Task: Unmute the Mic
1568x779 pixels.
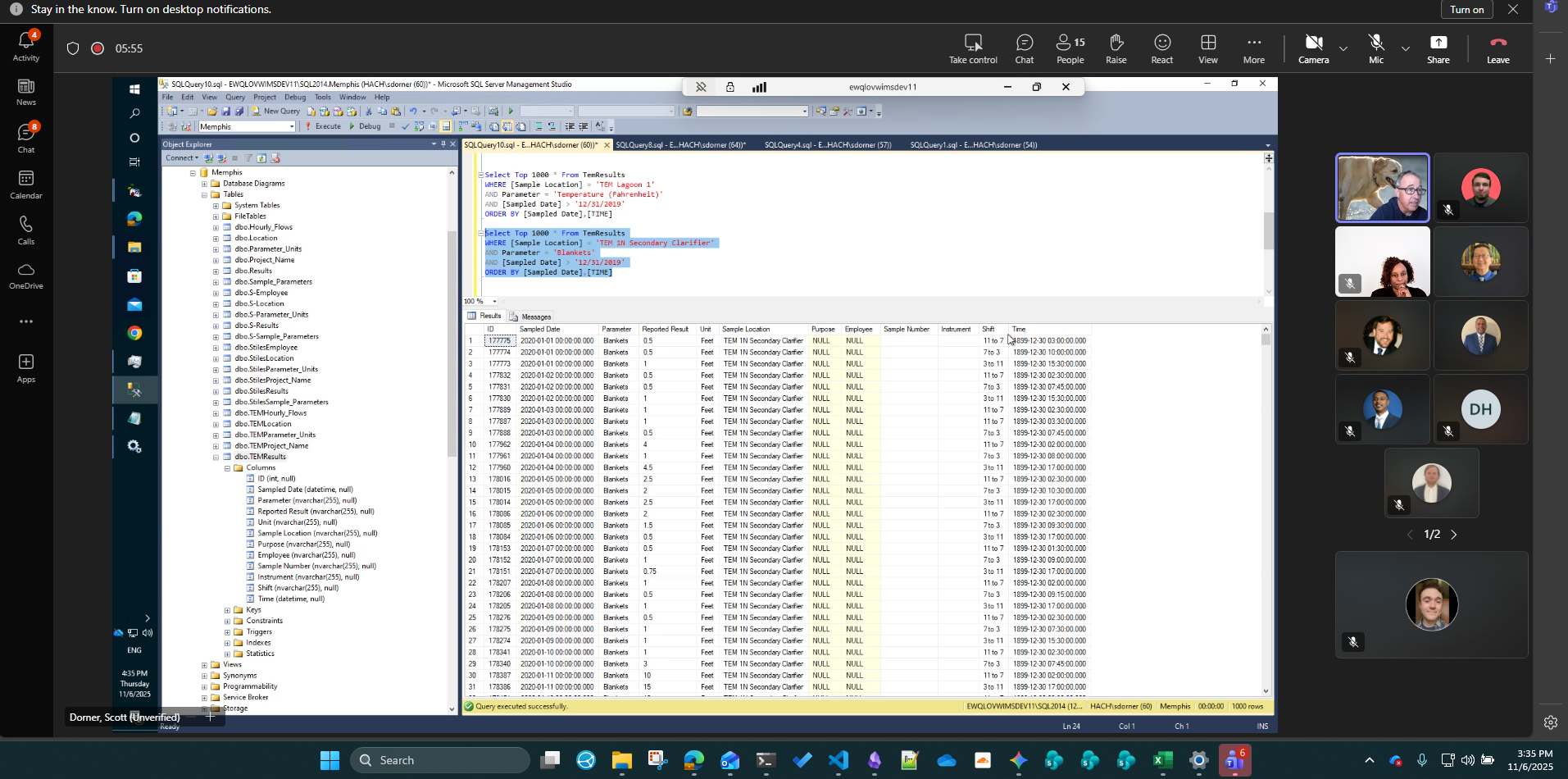Action: (x=1375, y=48)
